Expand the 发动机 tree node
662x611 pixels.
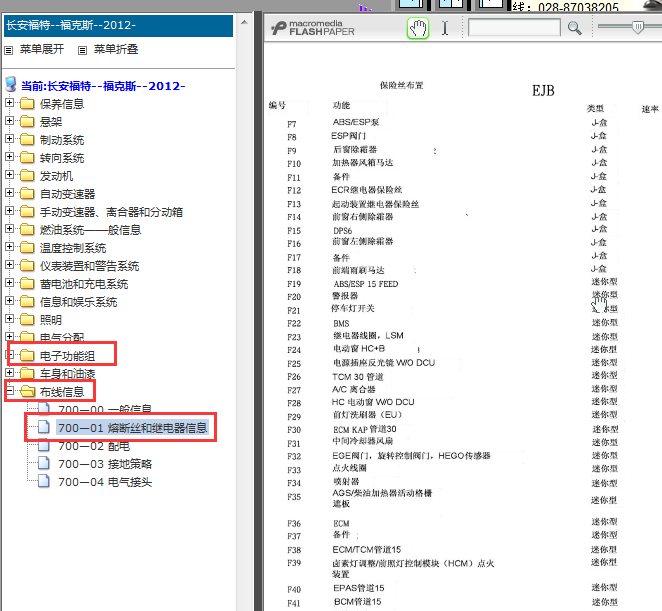(x=9, y=174)
